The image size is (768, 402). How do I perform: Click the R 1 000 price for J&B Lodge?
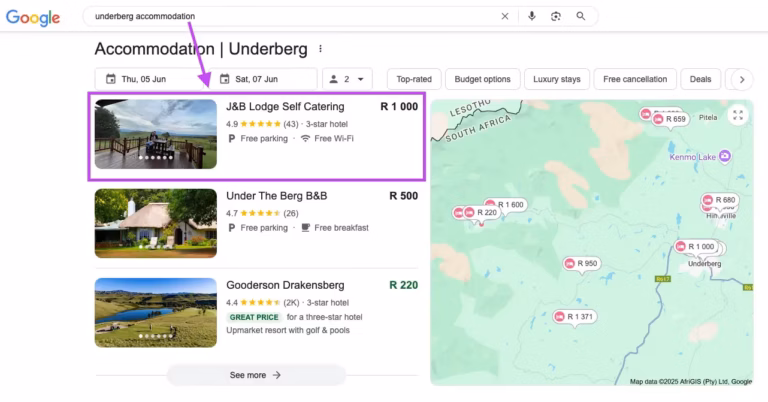point(399,107)
